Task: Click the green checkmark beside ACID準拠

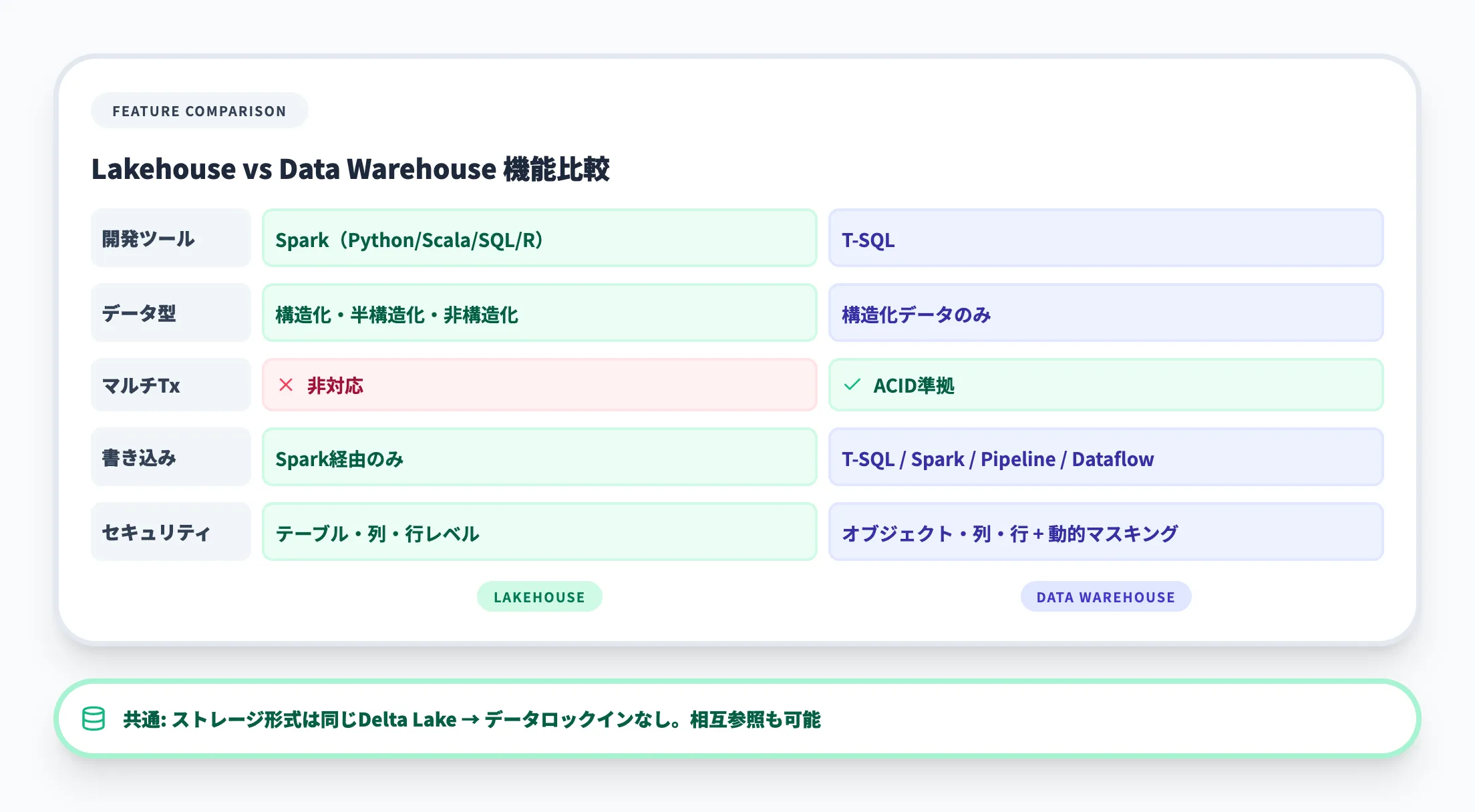Action: click(852, 385)
